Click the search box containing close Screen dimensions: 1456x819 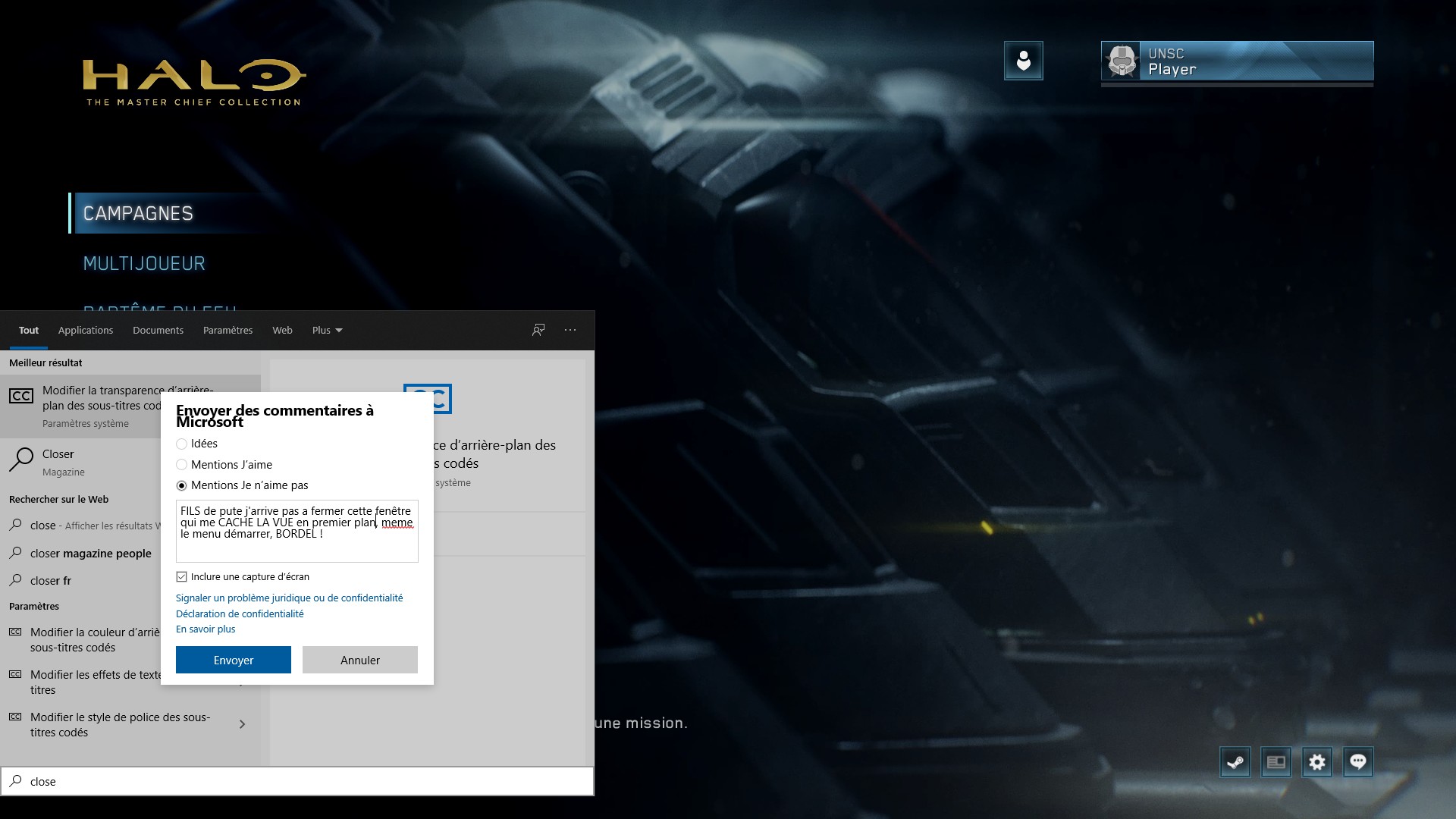(x=303, y=781)
